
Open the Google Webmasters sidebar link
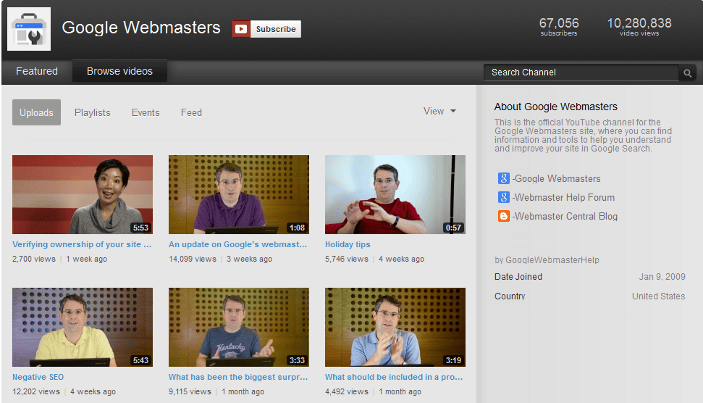pos(556,178)
